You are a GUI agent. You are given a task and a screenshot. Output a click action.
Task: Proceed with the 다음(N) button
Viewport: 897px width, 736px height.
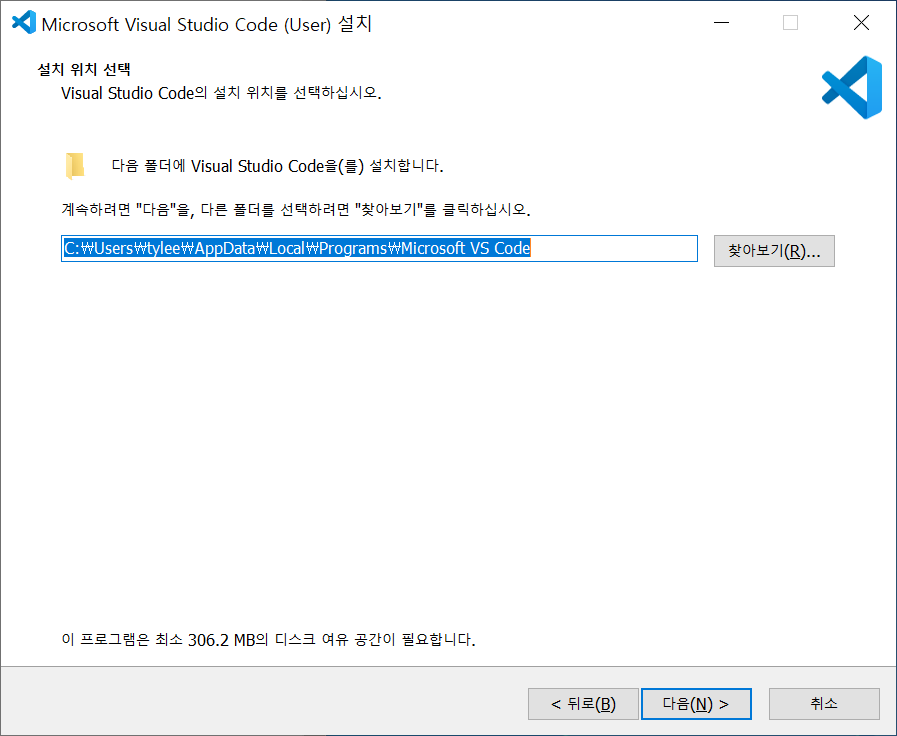(x=696, y=703)
